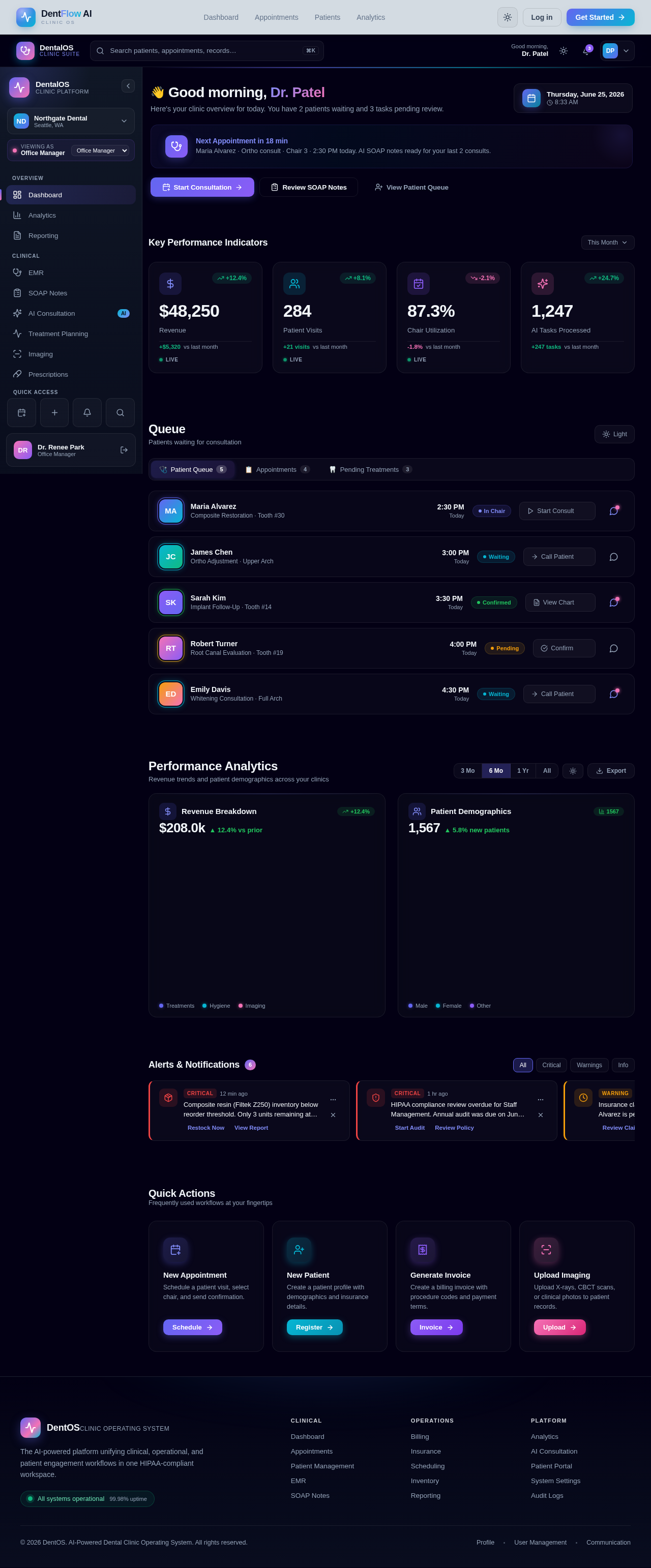
Task: Open Treatment Planning sidebar item
Action: coord(71,334)
